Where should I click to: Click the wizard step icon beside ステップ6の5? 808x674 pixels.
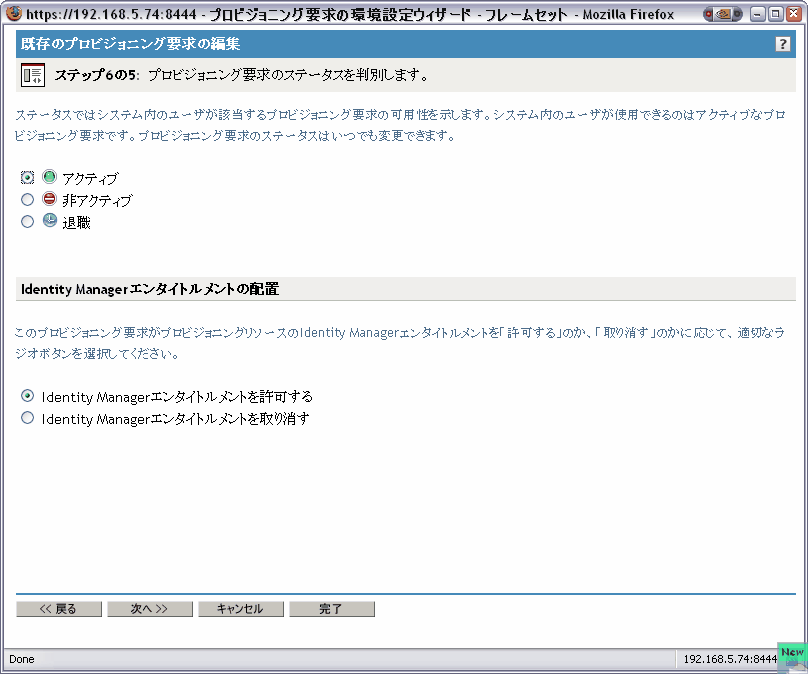(x=33, y=75)
